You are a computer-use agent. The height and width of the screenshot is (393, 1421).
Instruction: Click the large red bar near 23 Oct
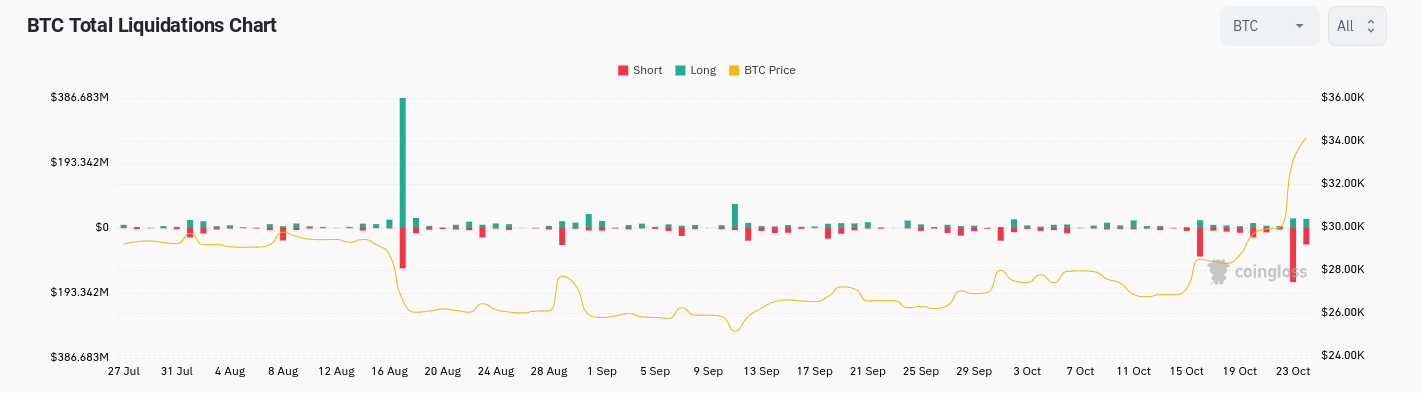tap(1293, 254)
